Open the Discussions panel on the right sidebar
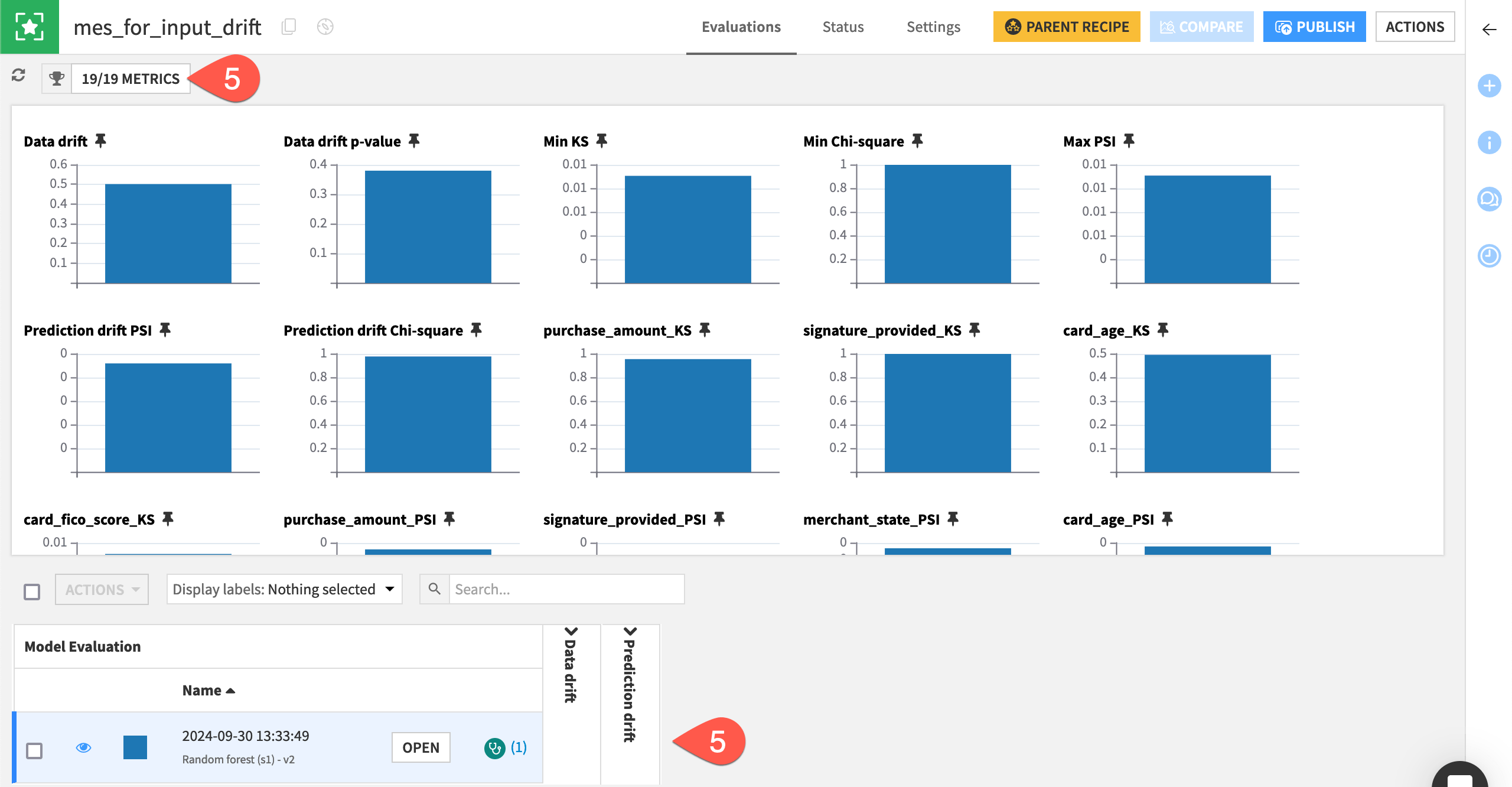The image size is (1512, 787). coord(1490,200)
